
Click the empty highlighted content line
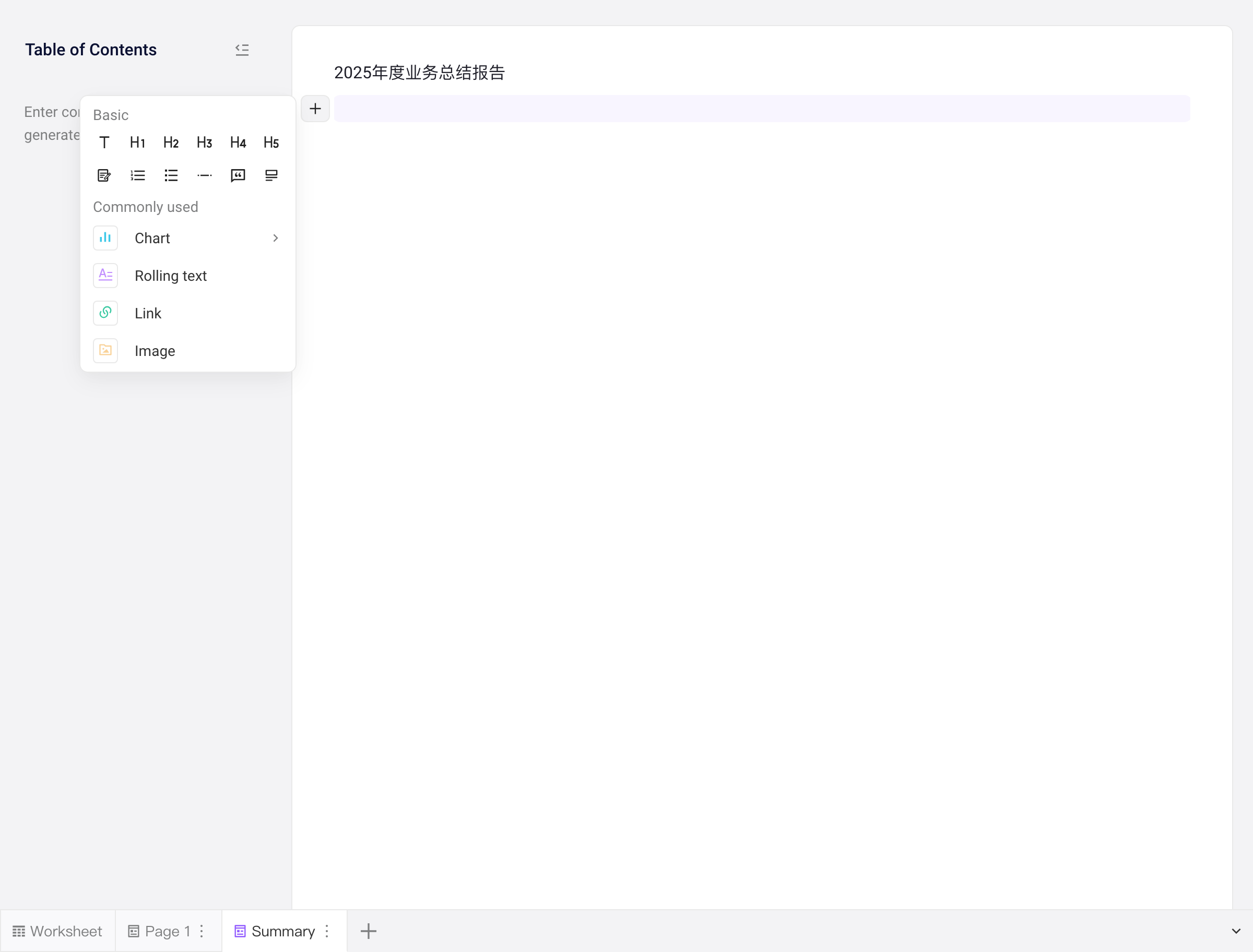(x=762, y=109)
